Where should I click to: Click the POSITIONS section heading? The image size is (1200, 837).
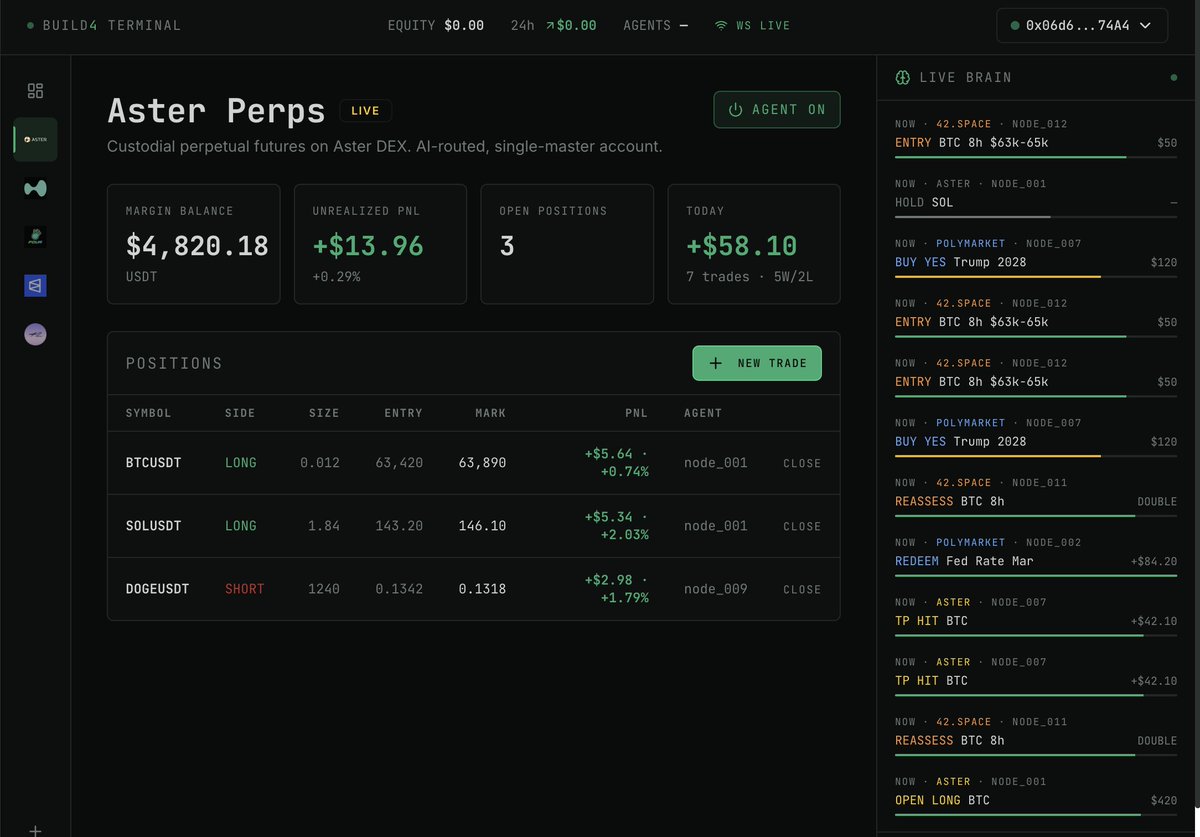click(174, 363)
